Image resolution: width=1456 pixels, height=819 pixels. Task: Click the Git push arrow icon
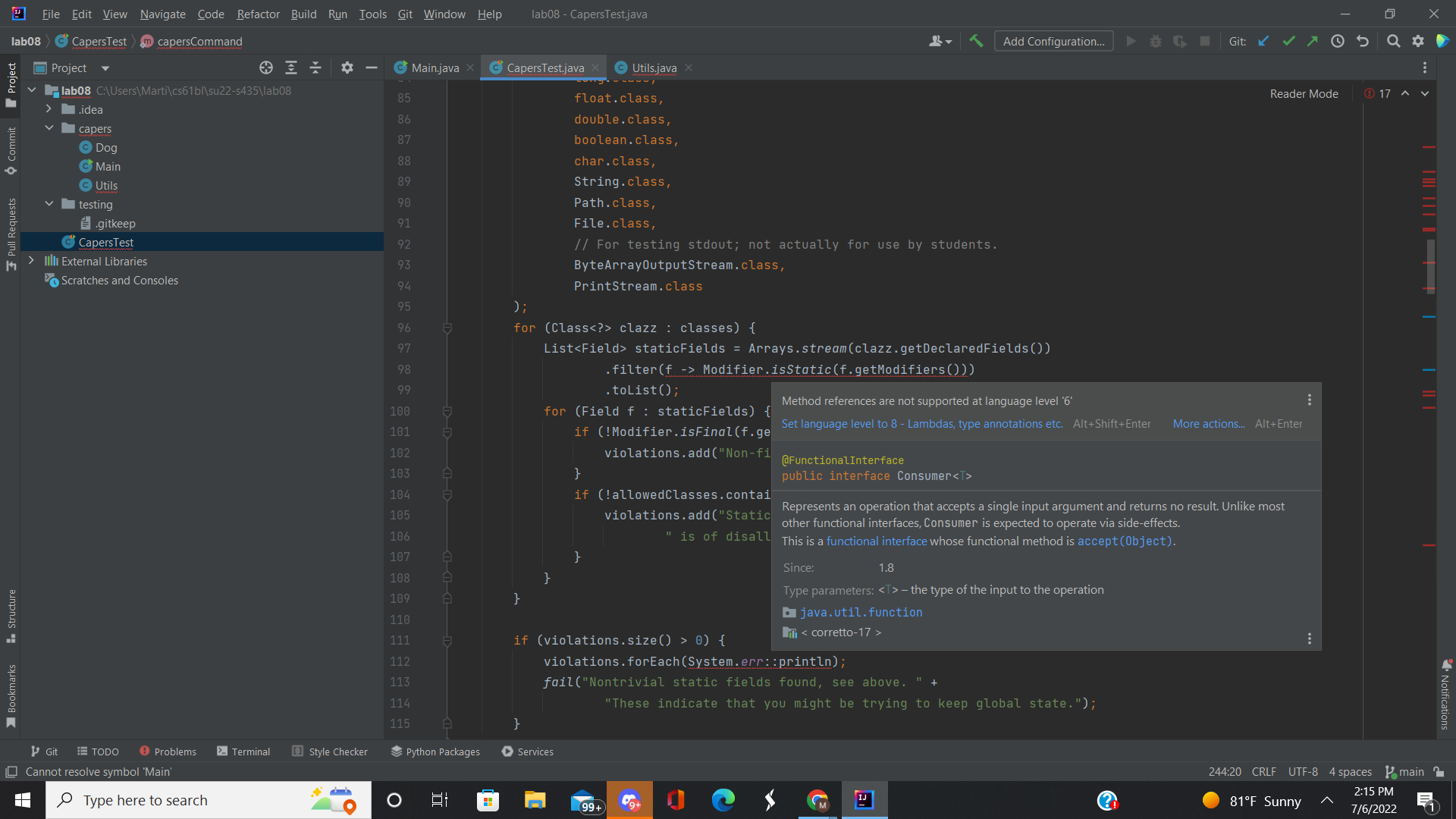click(1313, 41)
